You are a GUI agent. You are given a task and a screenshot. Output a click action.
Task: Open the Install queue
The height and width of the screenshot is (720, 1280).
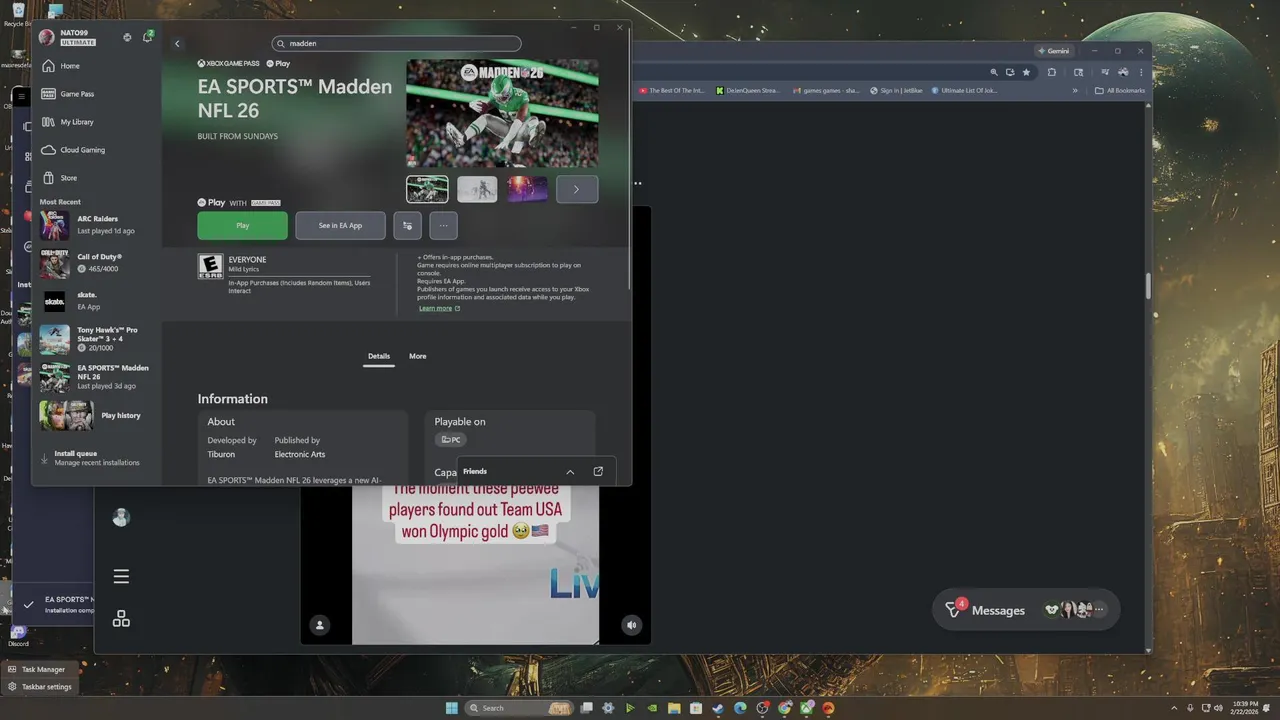97,458
